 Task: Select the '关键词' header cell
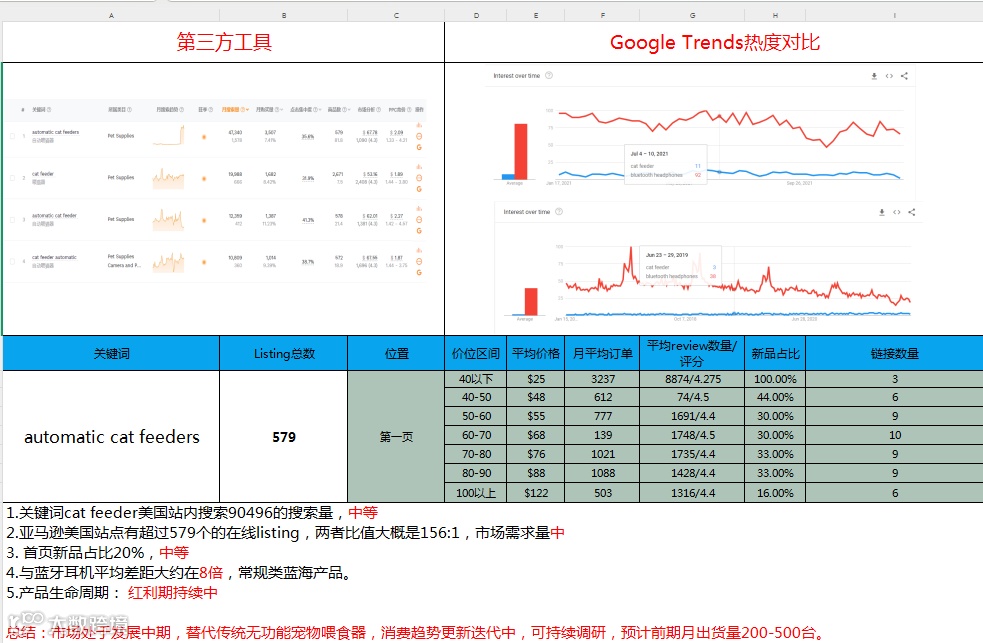(111, 353)
